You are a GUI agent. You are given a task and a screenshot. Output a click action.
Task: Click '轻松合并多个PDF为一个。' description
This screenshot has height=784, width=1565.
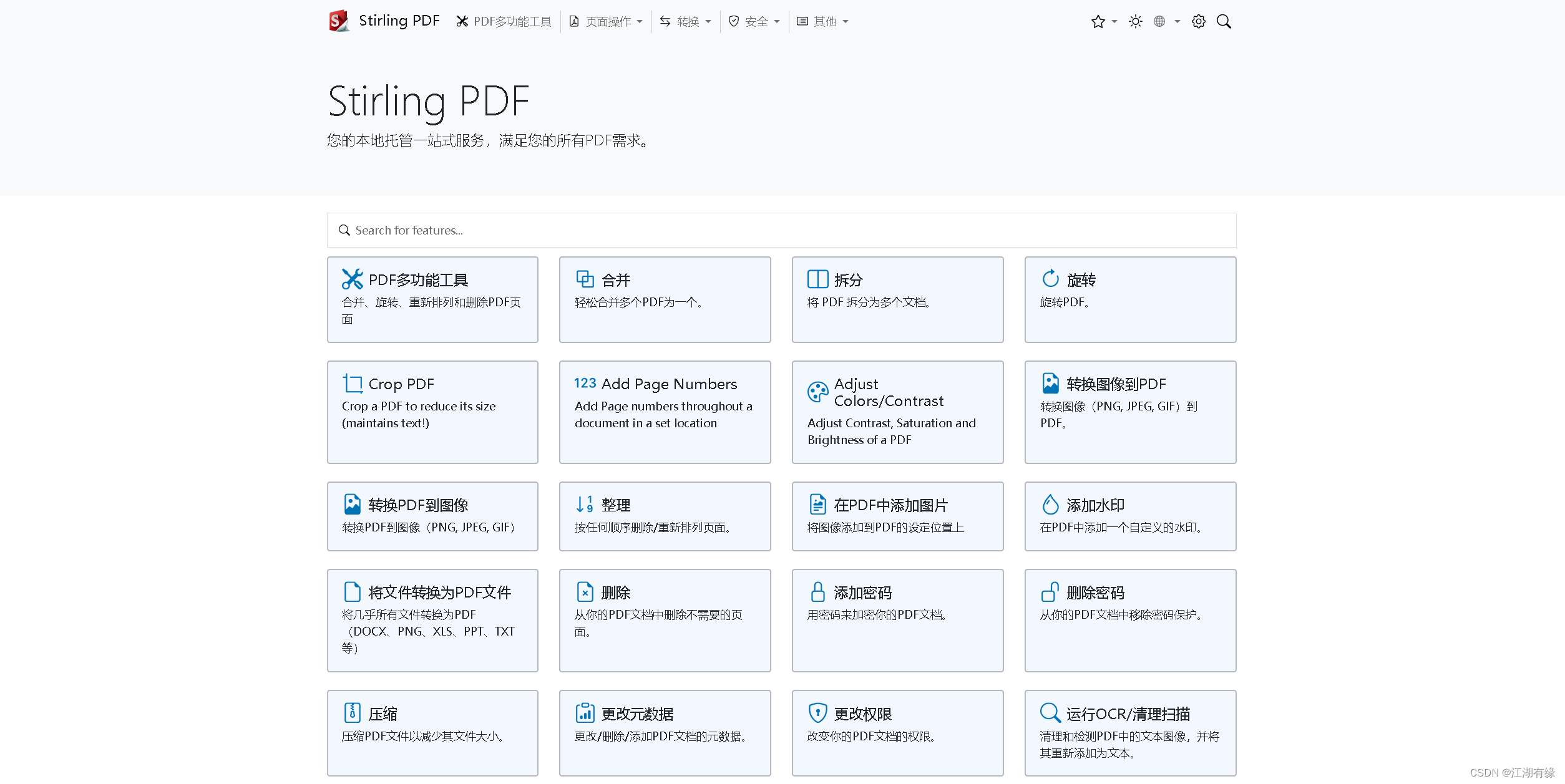click(639, 302)
